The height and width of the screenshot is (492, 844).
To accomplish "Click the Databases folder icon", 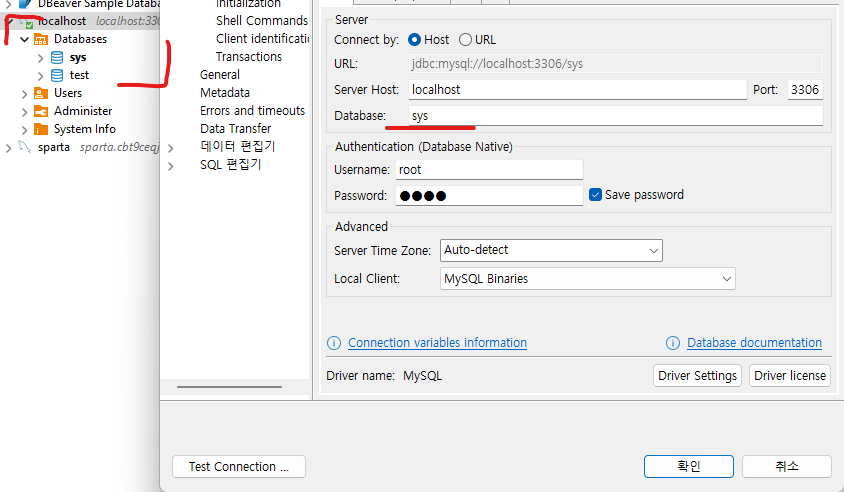I will pyautogui.click(x=41, y=39).
